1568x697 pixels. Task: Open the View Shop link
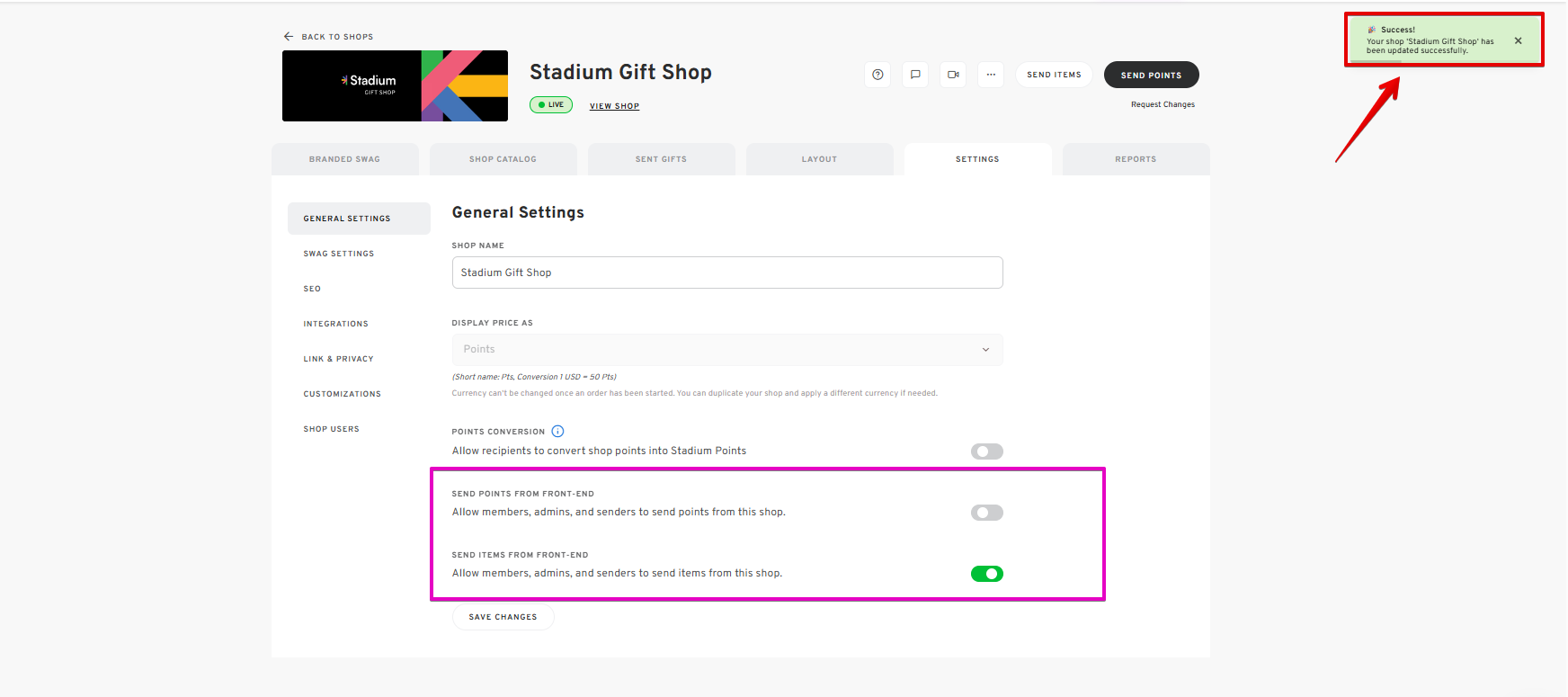coord(614,106)
